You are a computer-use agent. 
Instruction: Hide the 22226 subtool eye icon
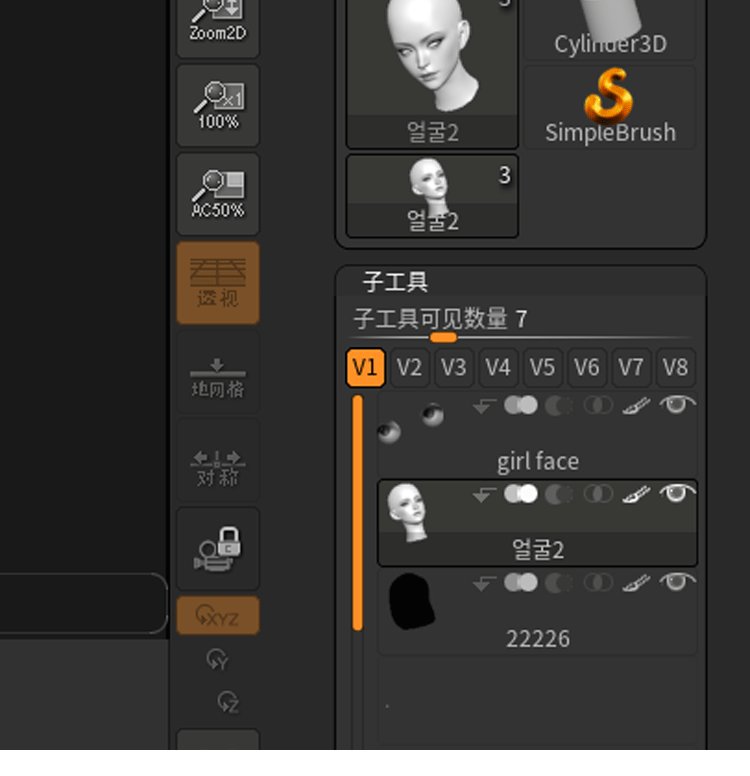click(677, 582)
